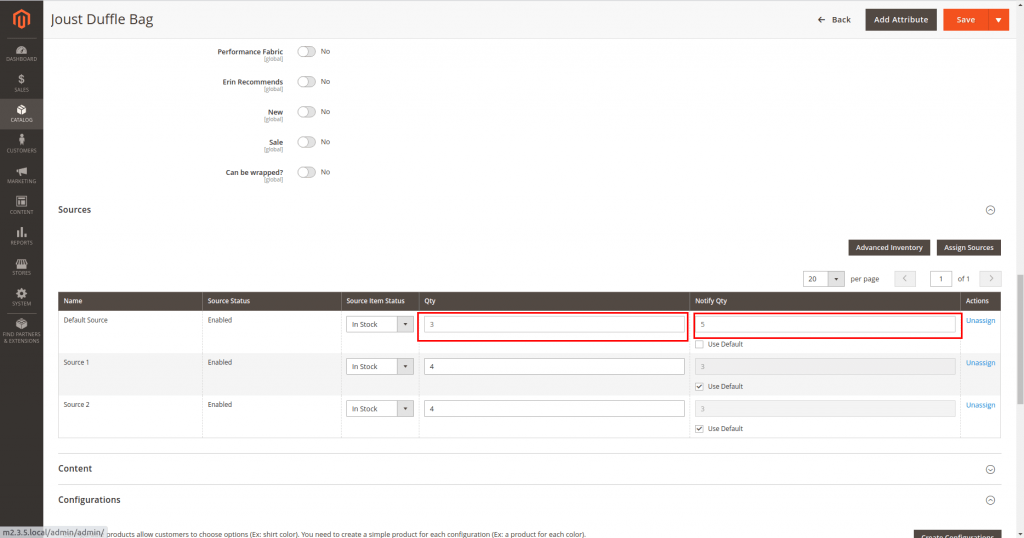Uncheck Use Default for Source 1
The image size is (1024, 538).
tap(699, 386)
